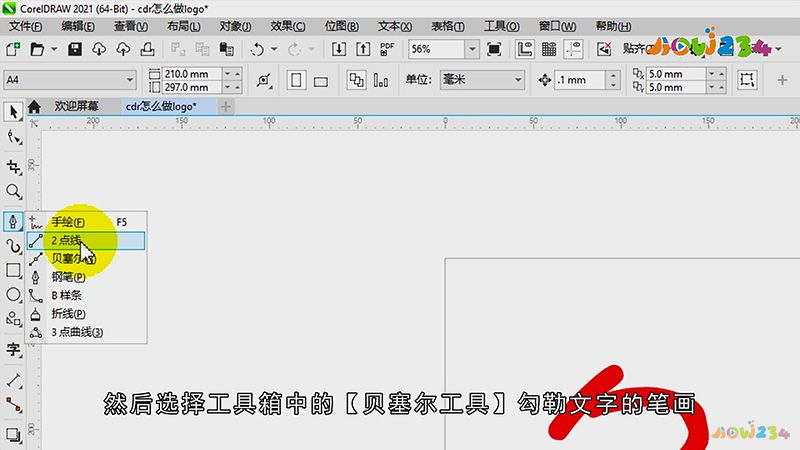
Task: Click the Print icon
Action: click(147, 49)
